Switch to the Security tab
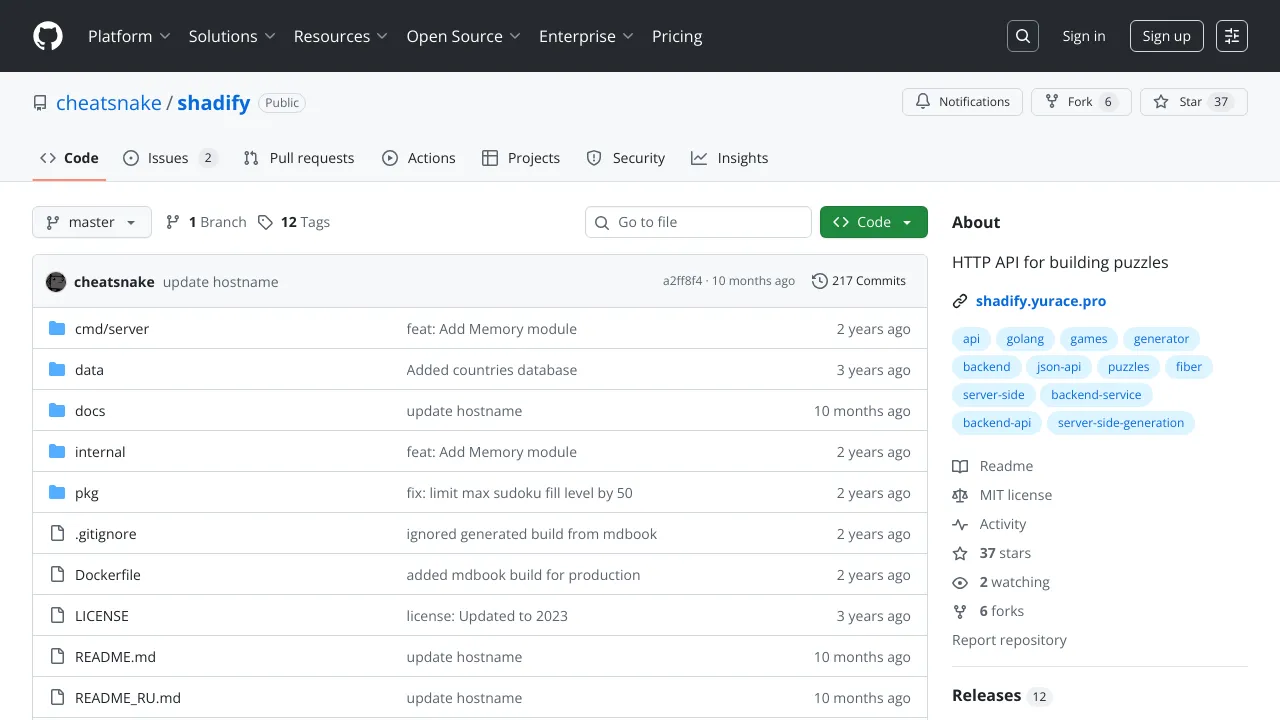 click(626, 158)
